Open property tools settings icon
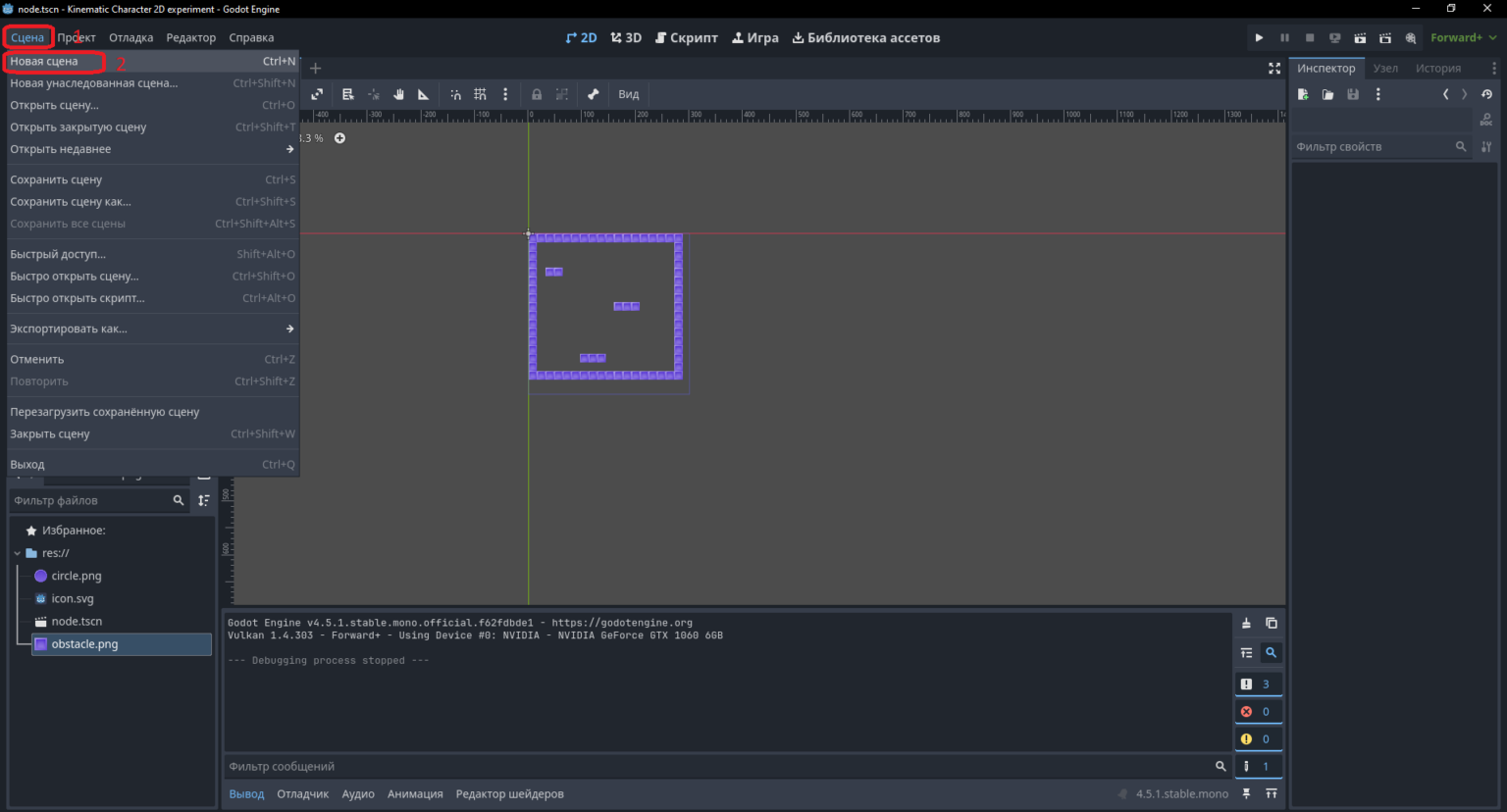Image resolution: width=1507 pixels, height=812 pixels. pyautogui.click(x=1486, y=147)
